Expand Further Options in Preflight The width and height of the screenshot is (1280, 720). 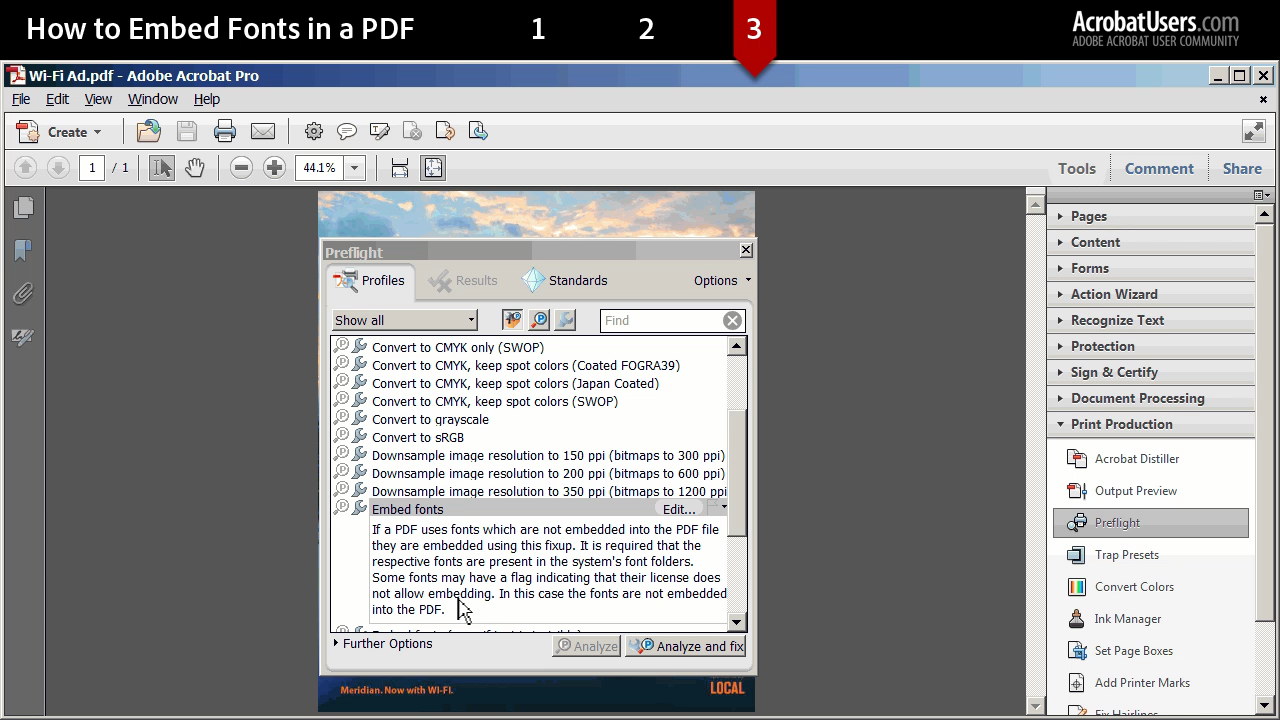383,644
